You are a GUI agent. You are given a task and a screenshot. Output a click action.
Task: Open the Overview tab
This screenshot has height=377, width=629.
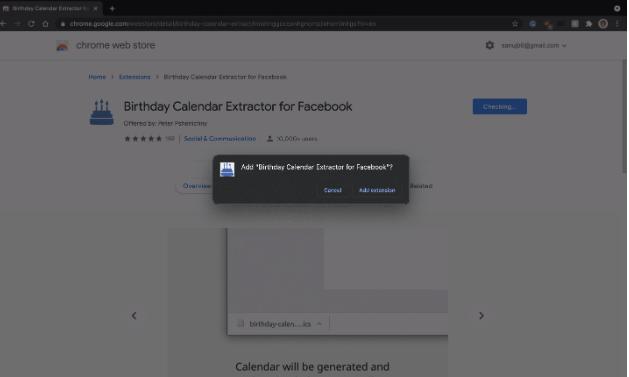[x=196, y=186]
